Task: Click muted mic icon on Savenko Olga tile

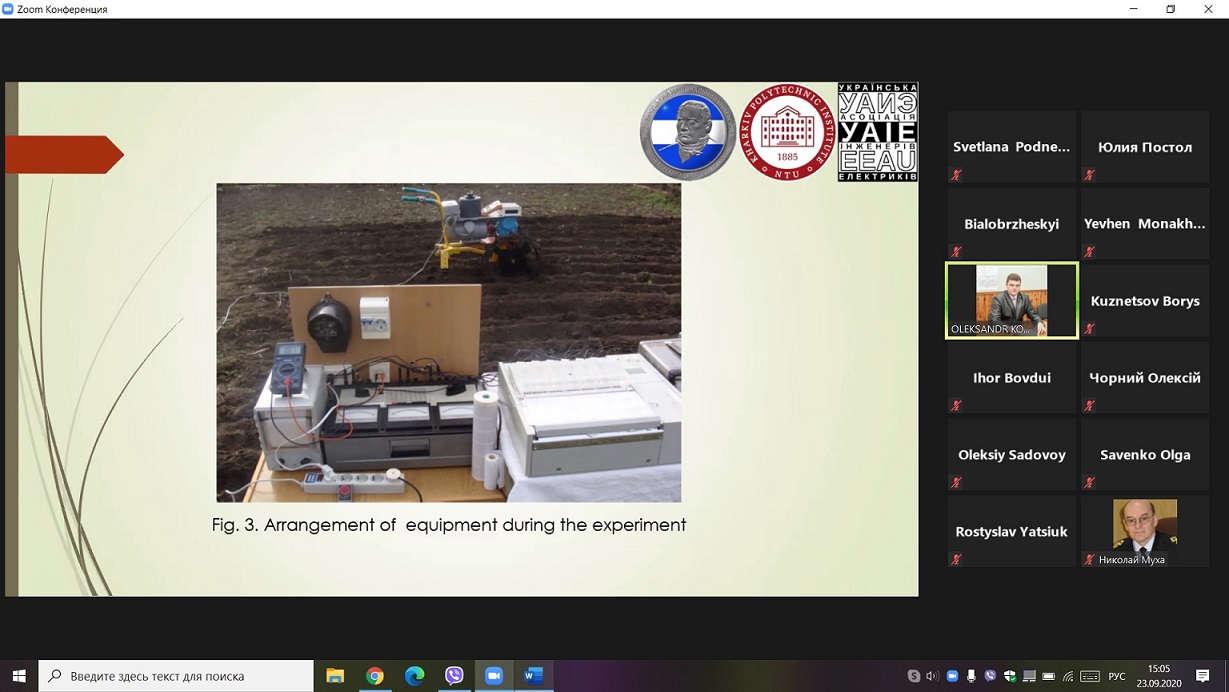Action: point(1090,483)
